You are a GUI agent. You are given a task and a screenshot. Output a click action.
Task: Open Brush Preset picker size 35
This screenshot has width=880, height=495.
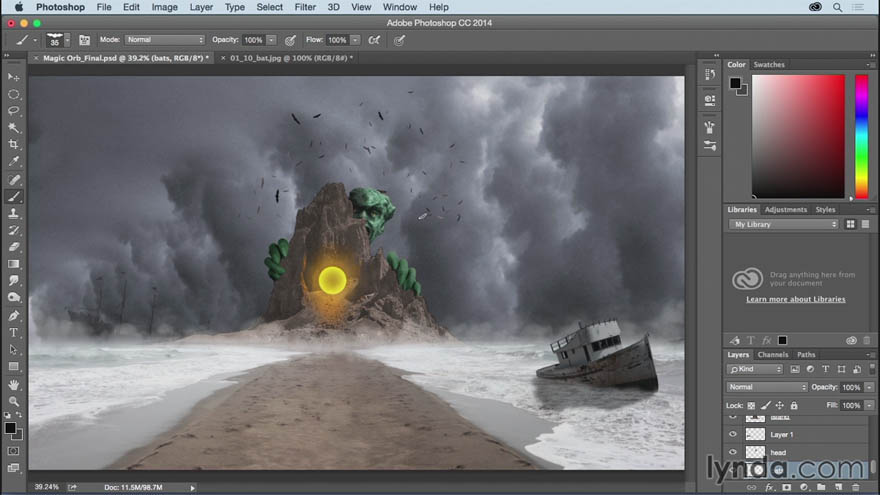coord(58,40)
